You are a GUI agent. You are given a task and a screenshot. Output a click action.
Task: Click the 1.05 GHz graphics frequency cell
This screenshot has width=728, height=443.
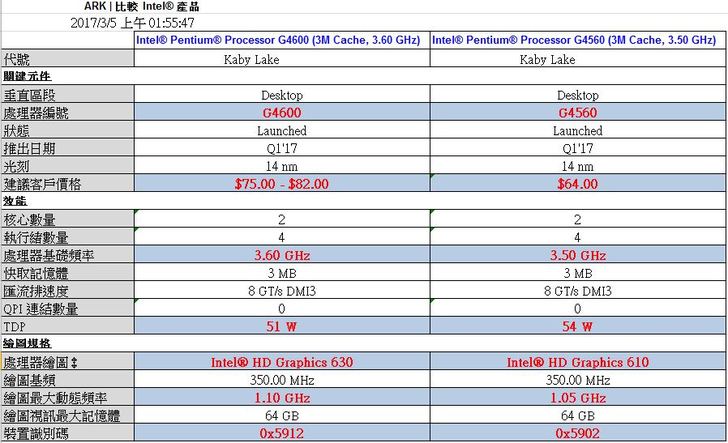pos(578,397)
